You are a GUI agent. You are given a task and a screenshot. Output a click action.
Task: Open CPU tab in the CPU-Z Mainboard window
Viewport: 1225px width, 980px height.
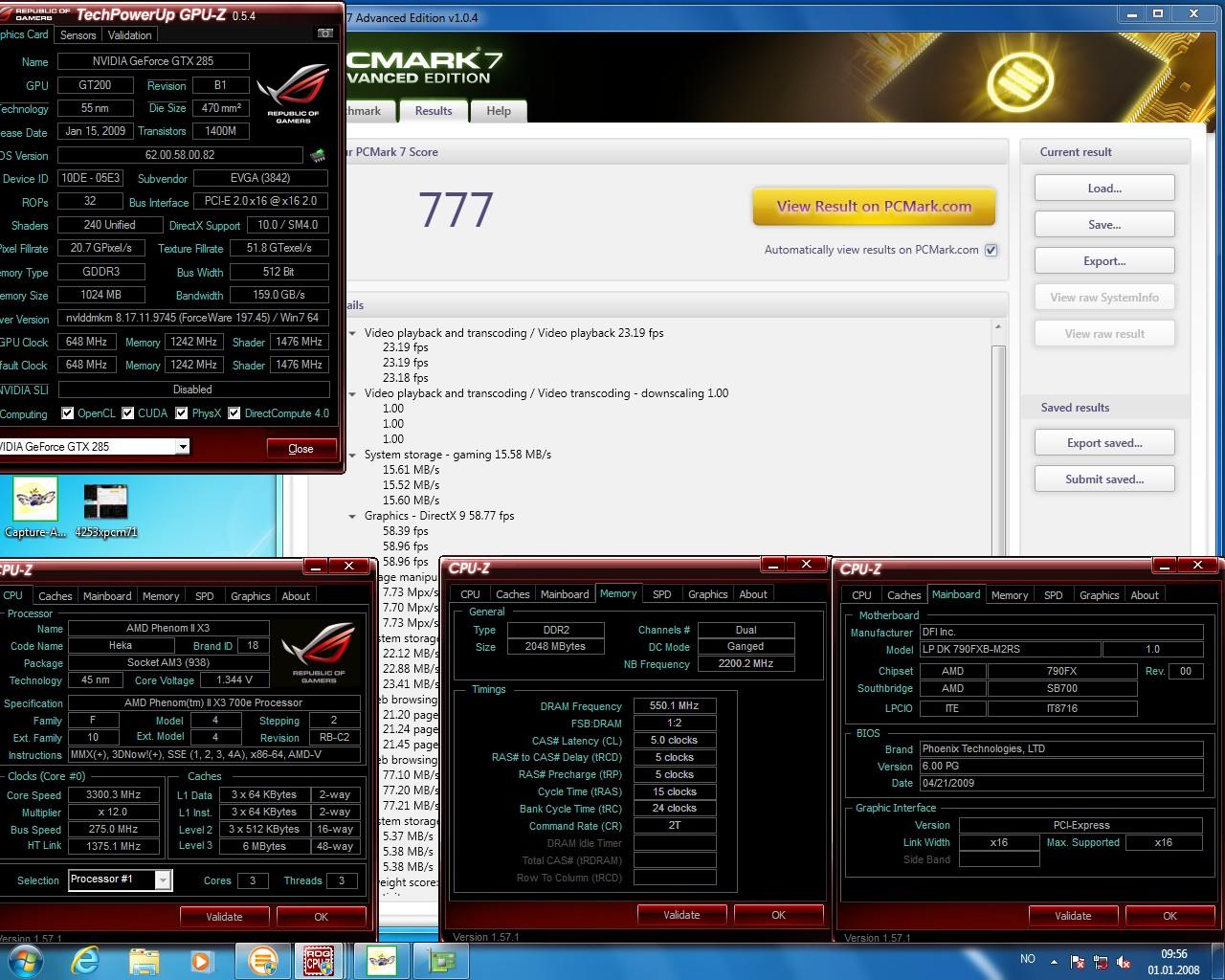[x=862, y=595]
